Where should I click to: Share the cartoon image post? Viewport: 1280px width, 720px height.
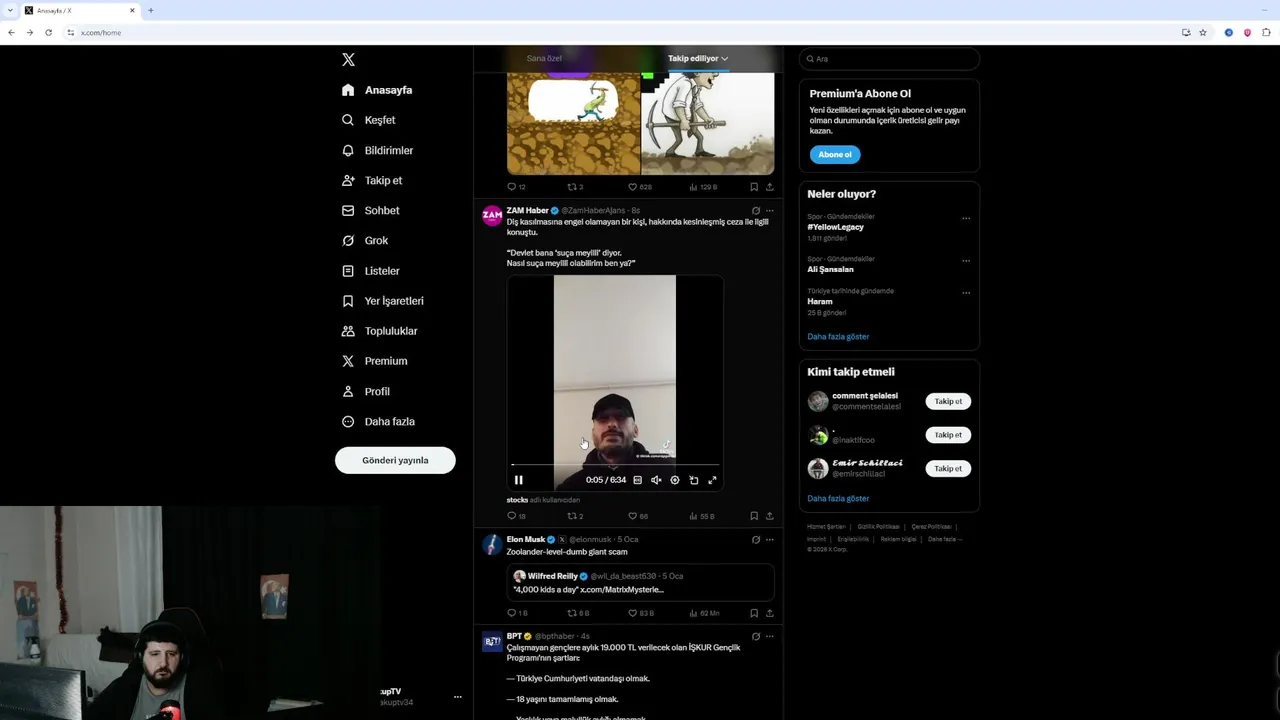click(769, 187)
